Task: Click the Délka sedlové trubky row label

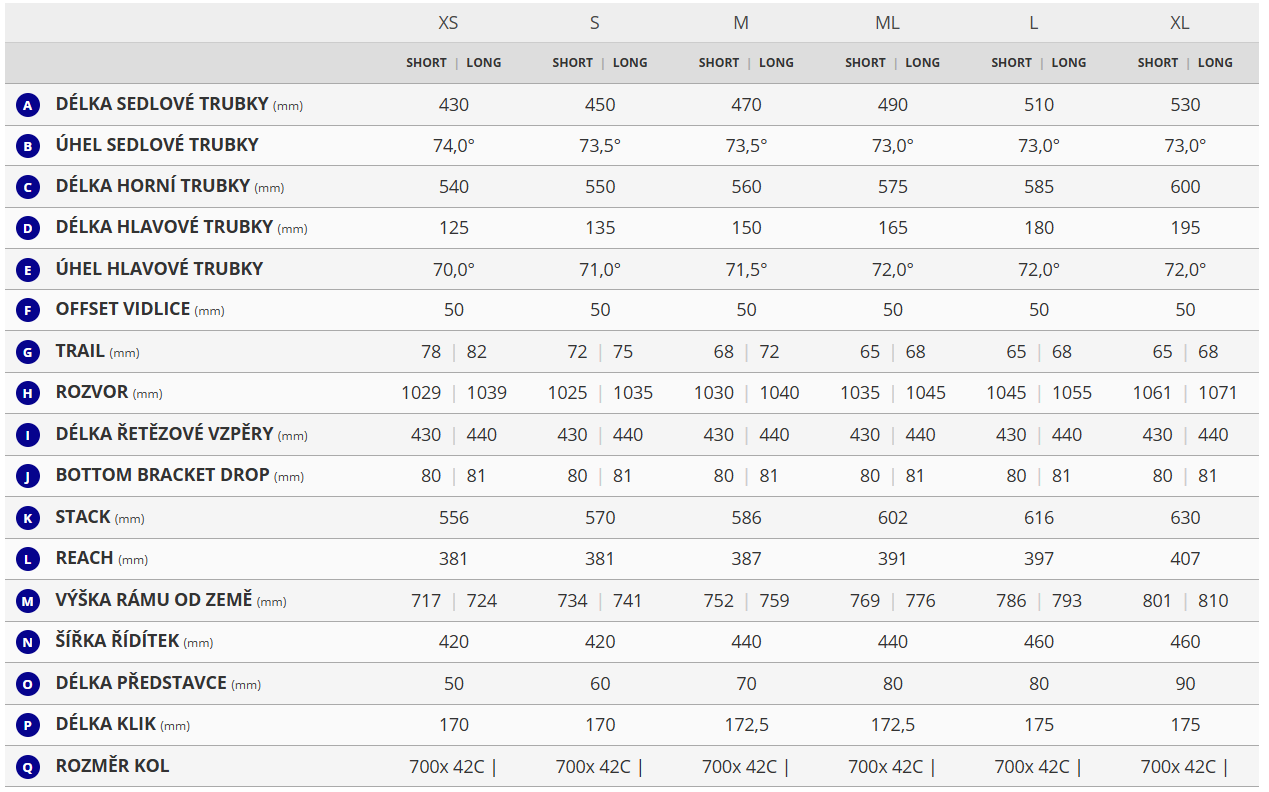Action: point(162,104)
